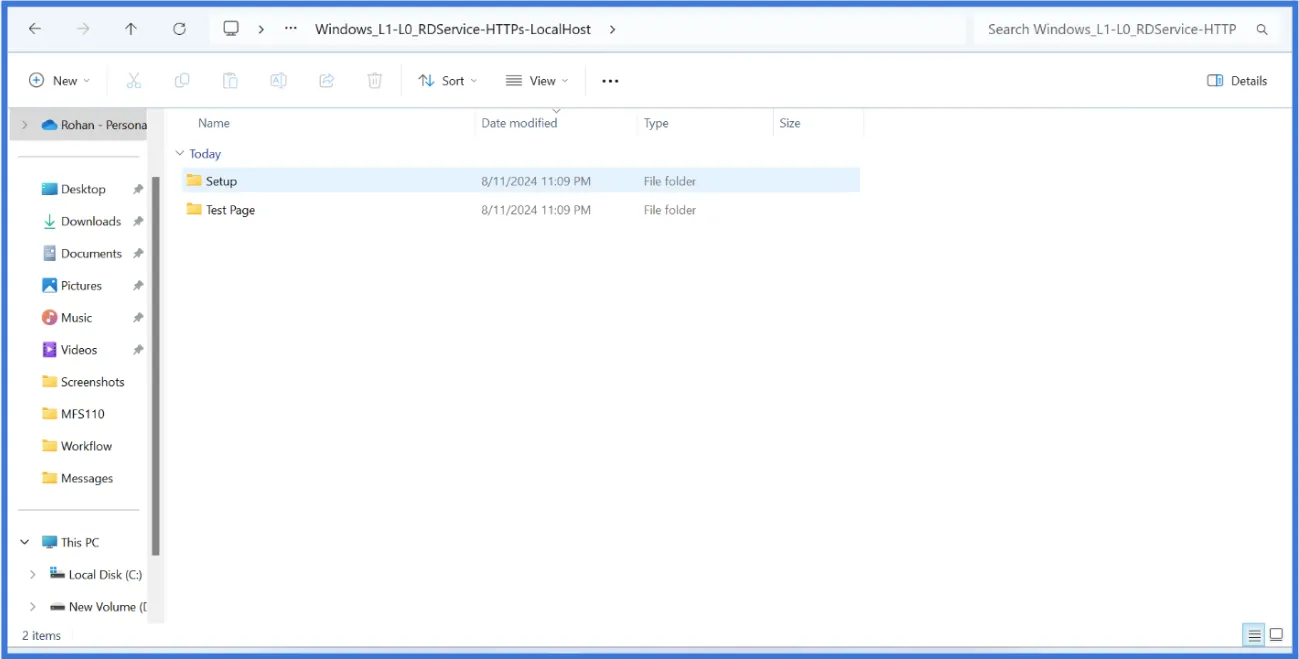Expand the Local Disk (C:) node
This screenshot has height=659, width=1299.
coord(33,574)
